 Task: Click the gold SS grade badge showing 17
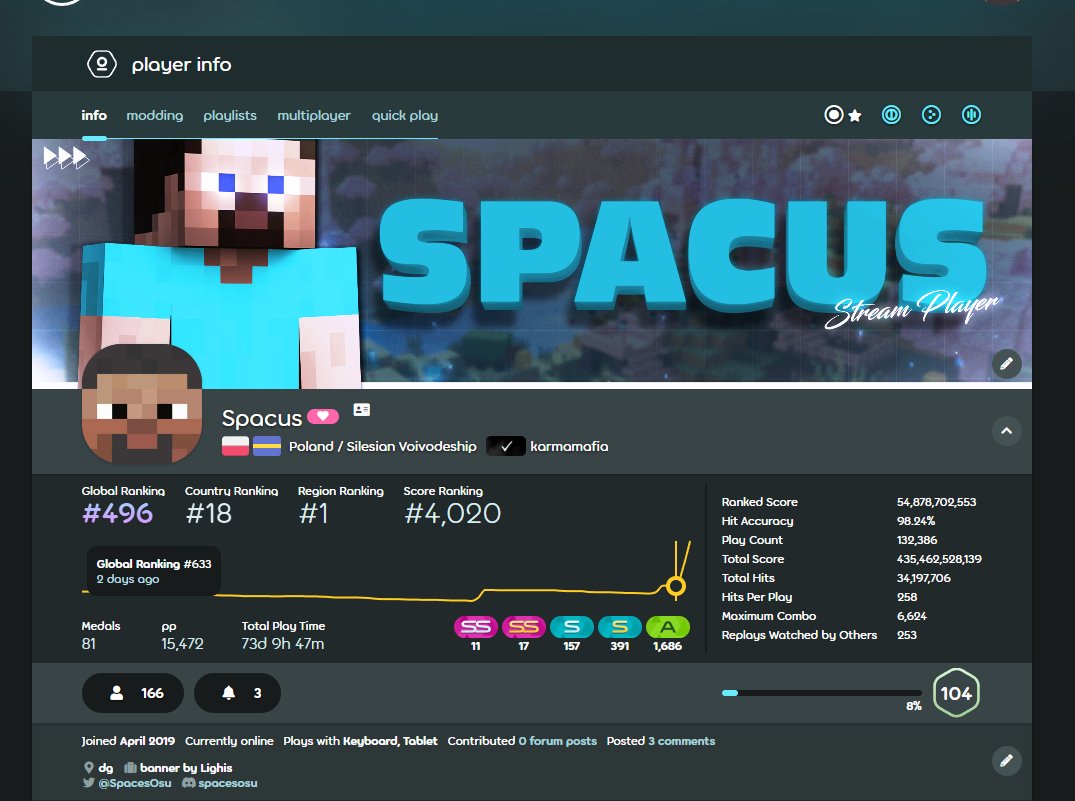tap(524, 627)
